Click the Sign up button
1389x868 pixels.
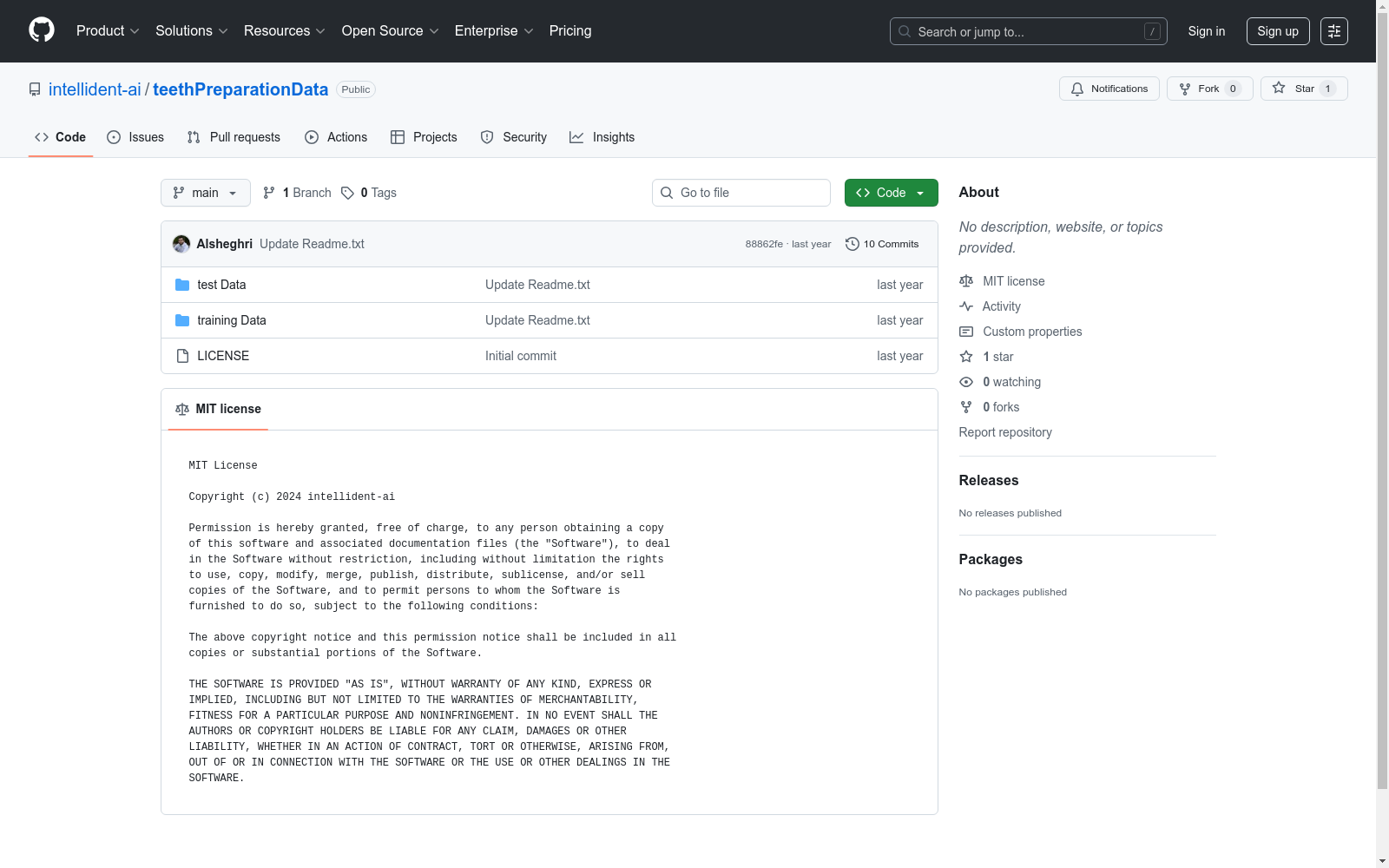coord(1278,31)
